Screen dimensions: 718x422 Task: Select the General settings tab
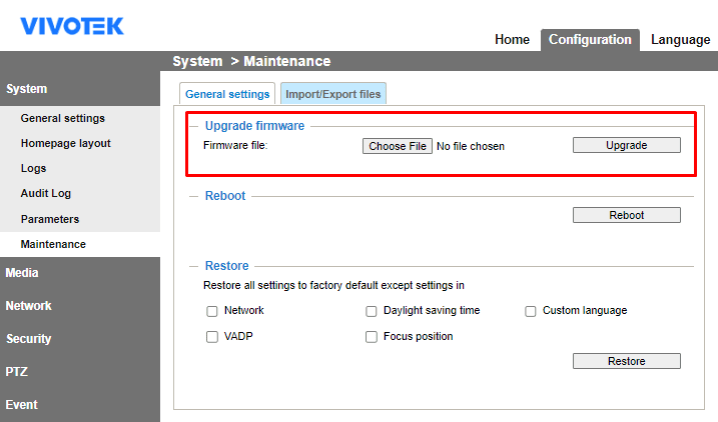point(227,94)
